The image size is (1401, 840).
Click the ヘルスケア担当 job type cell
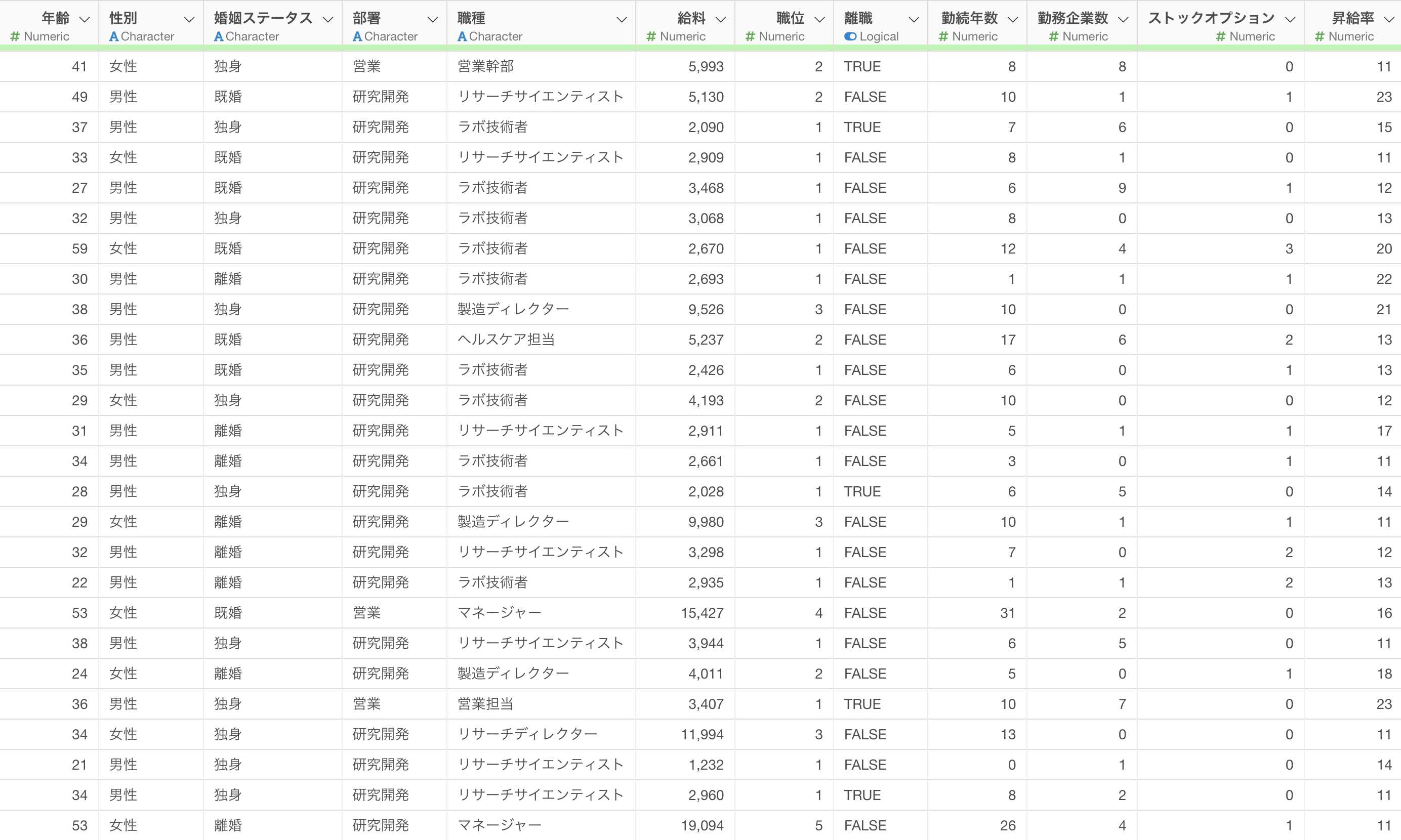(x=506, y=340)
